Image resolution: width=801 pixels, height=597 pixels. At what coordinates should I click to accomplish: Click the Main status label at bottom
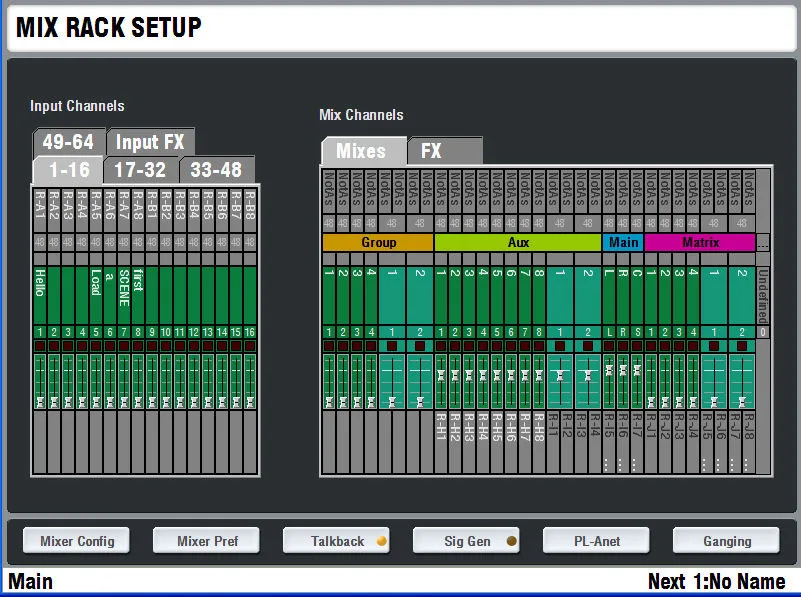pos(31,582)
